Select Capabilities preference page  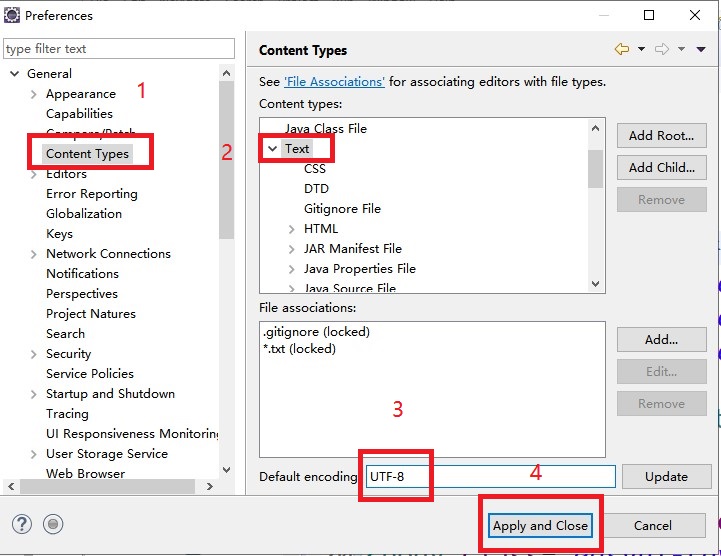click(x=79, y=114)
